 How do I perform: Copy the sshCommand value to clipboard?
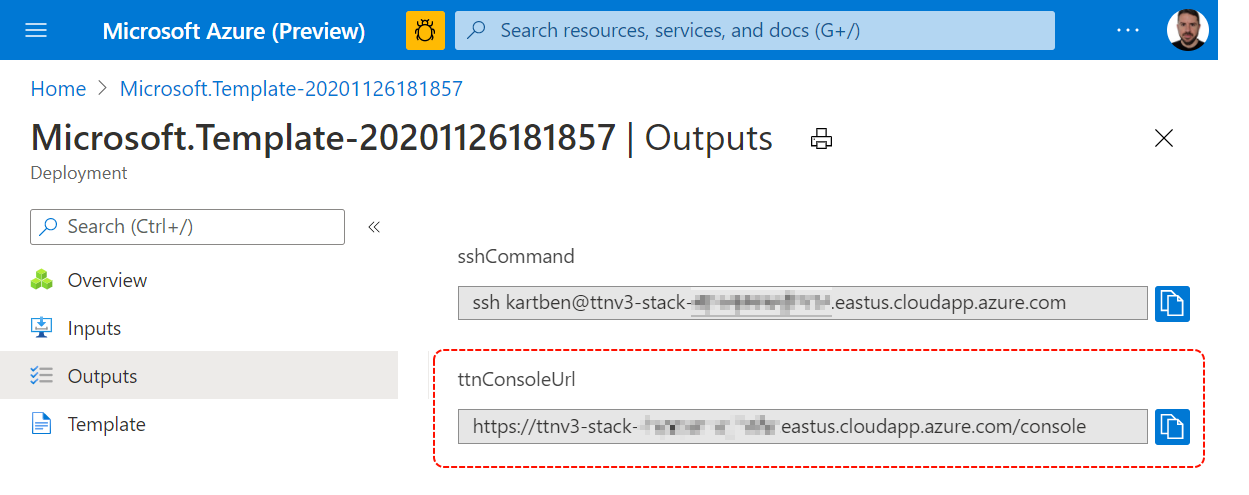[x=1172, y=303]
